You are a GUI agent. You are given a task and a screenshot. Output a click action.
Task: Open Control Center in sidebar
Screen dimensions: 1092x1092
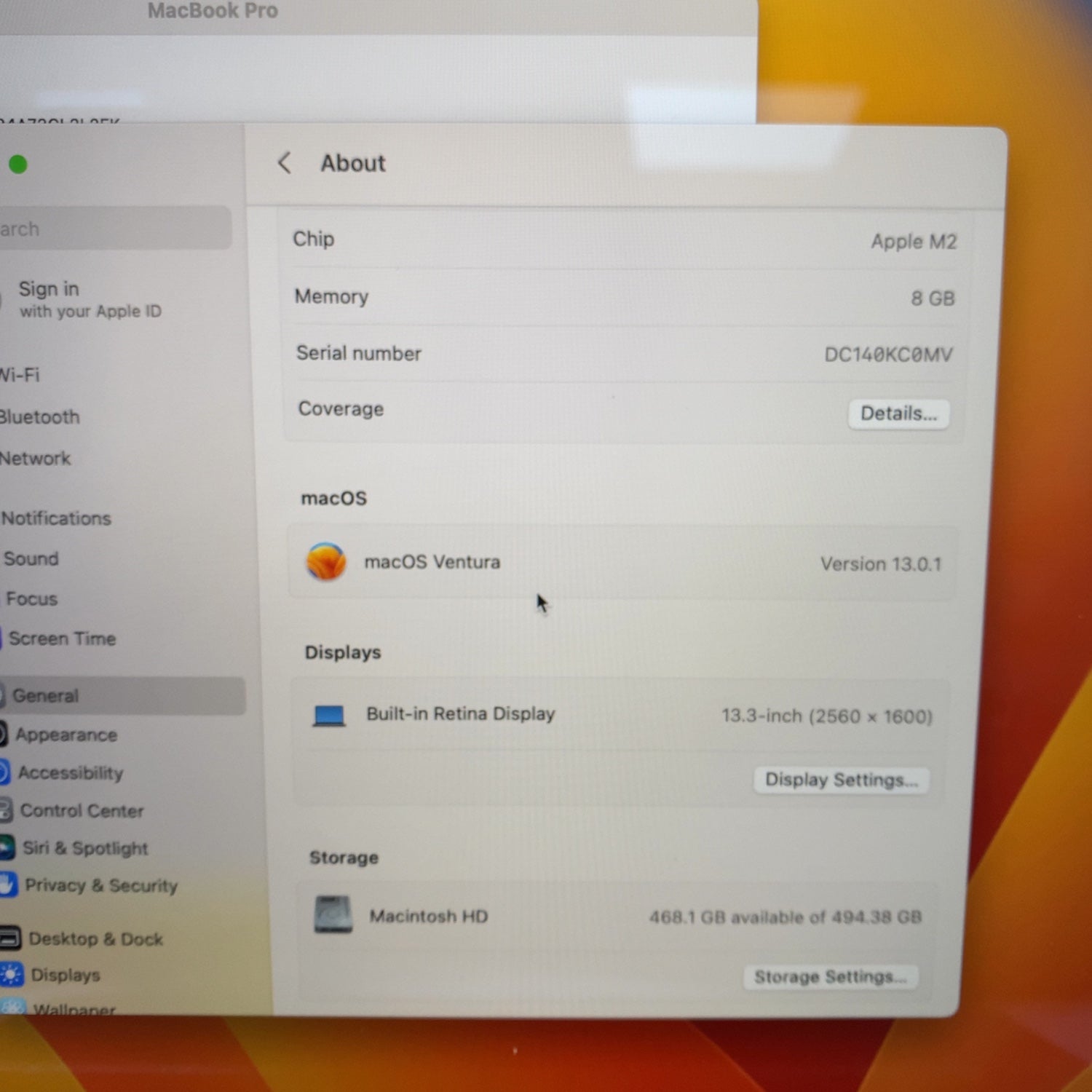pos(82,810)
